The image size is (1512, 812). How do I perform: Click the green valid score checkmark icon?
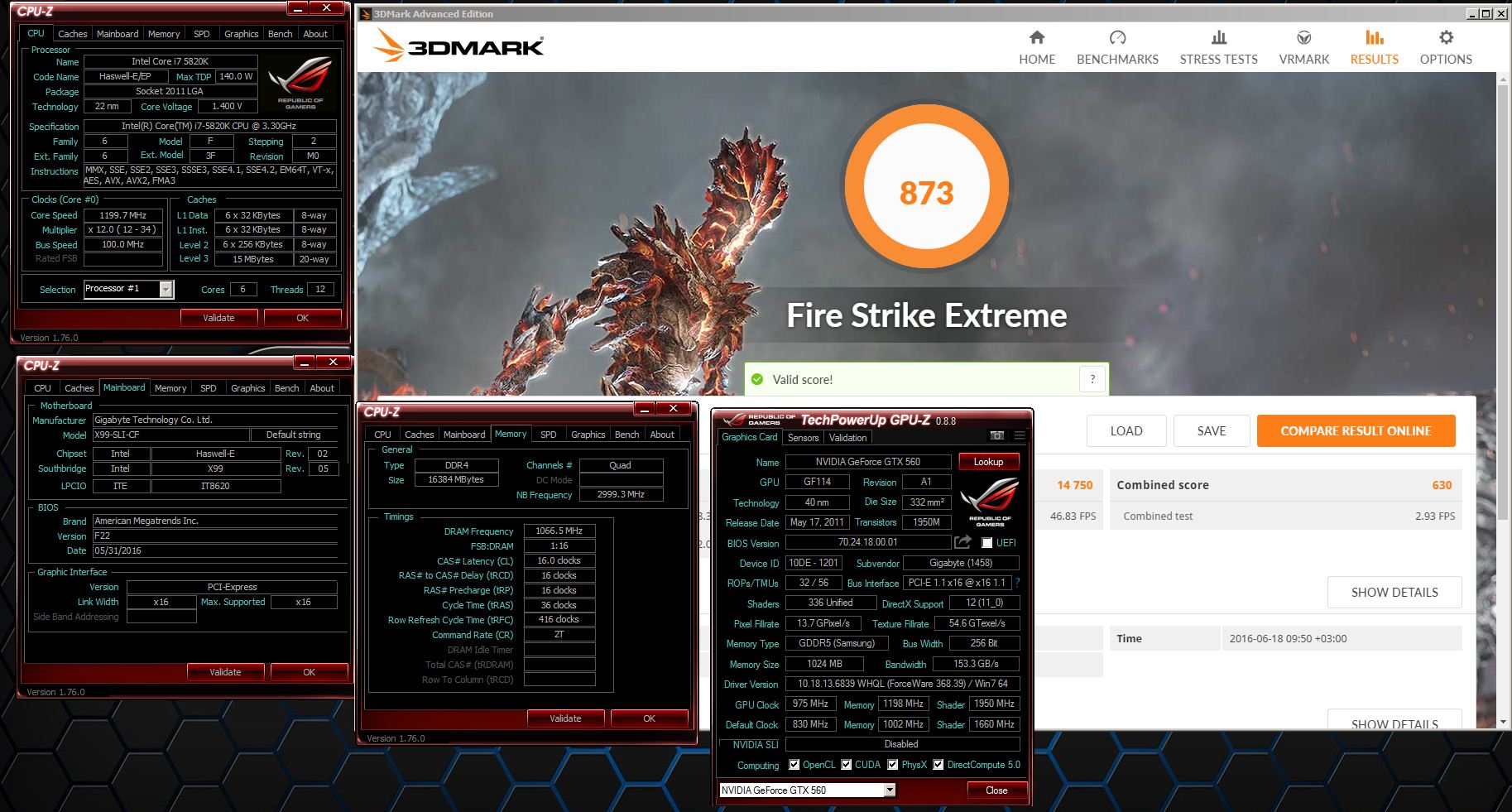[756, 379]
